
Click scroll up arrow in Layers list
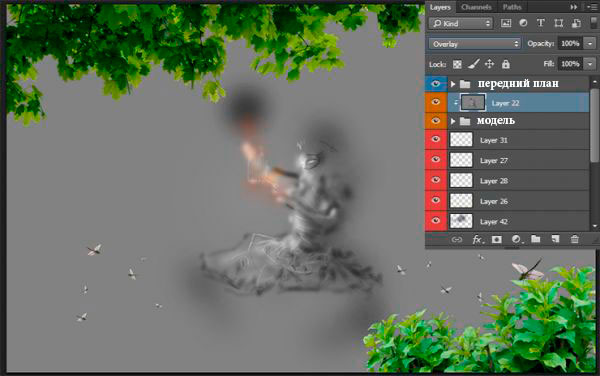(594, 81)
